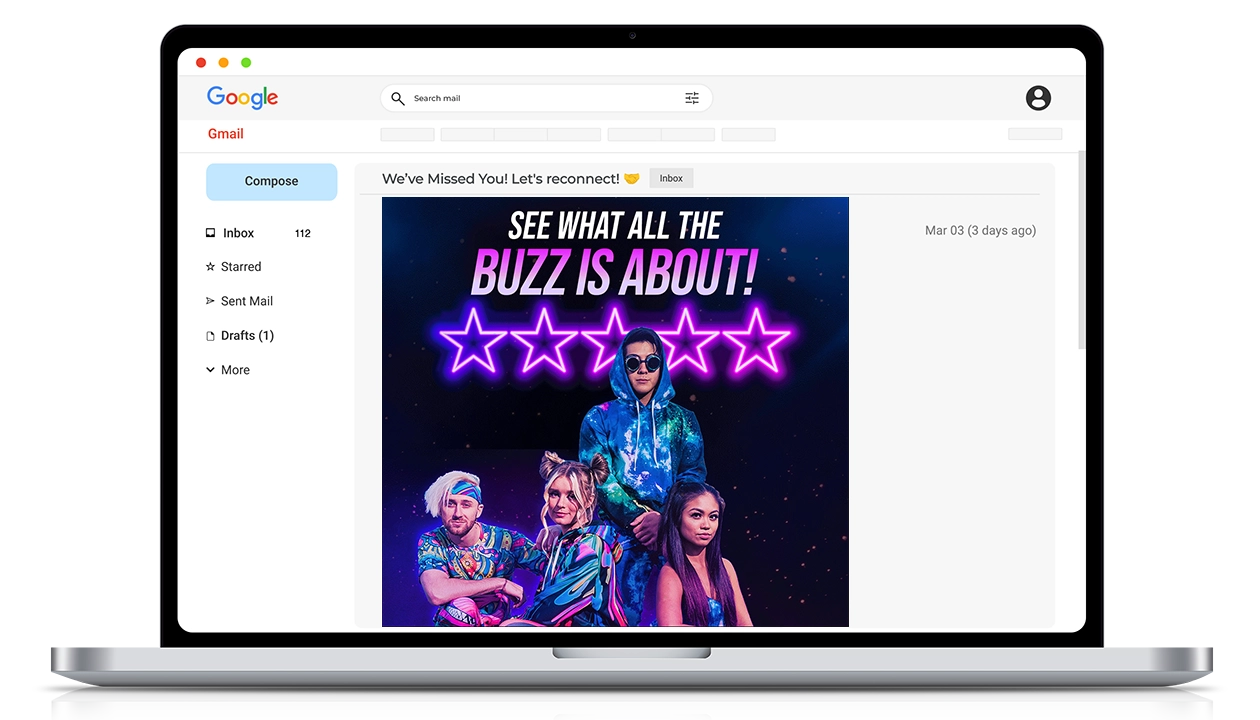Click the Starred star icon

coord(210,267)
